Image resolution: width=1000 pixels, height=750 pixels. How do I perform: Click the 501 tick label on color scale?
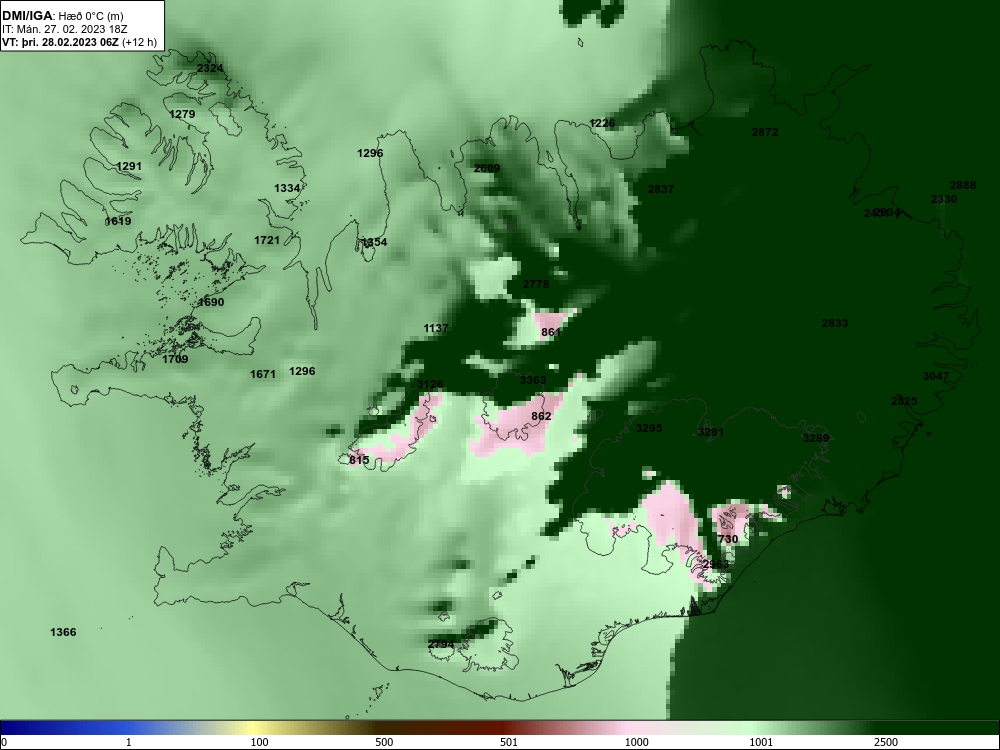508,742
